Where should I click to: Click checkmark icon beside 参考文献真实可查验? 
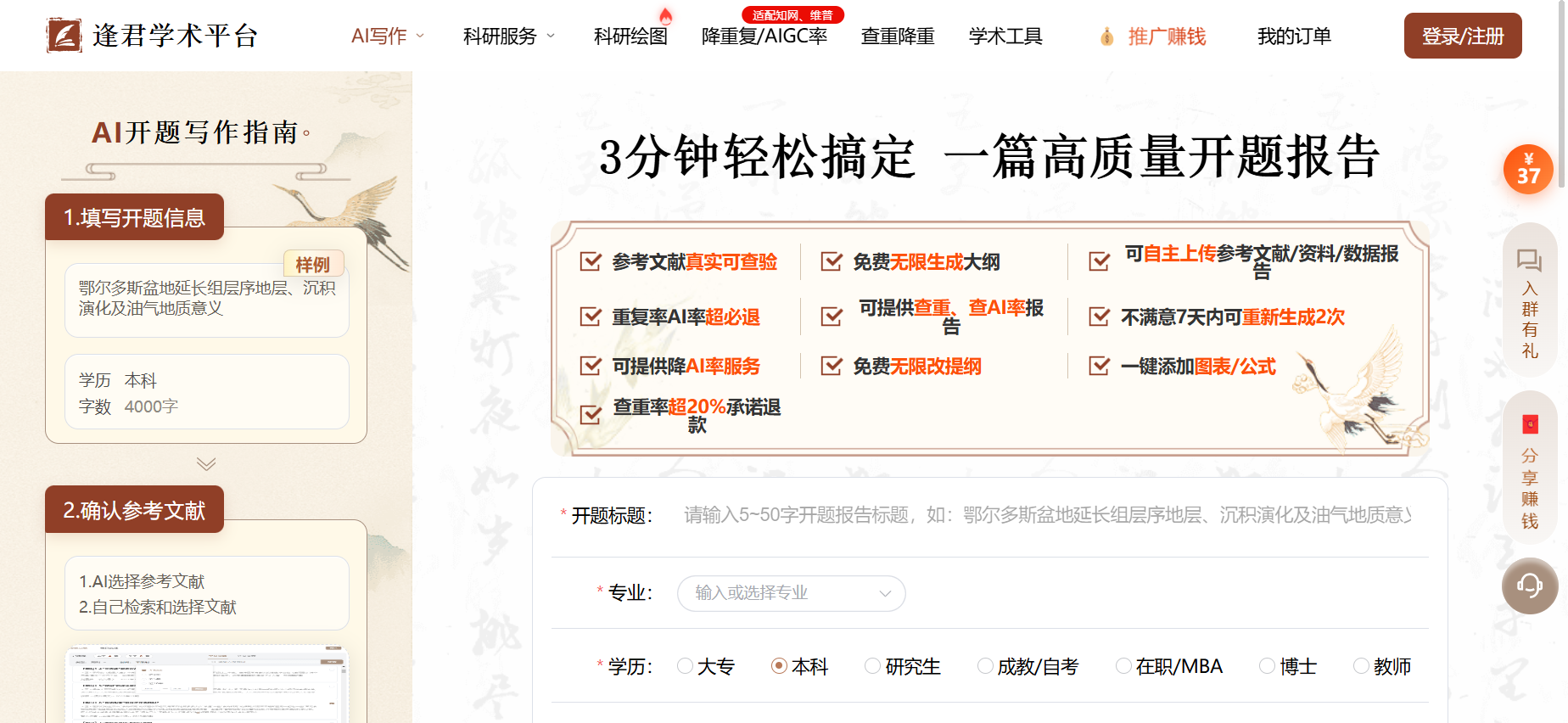pos(591,261)
